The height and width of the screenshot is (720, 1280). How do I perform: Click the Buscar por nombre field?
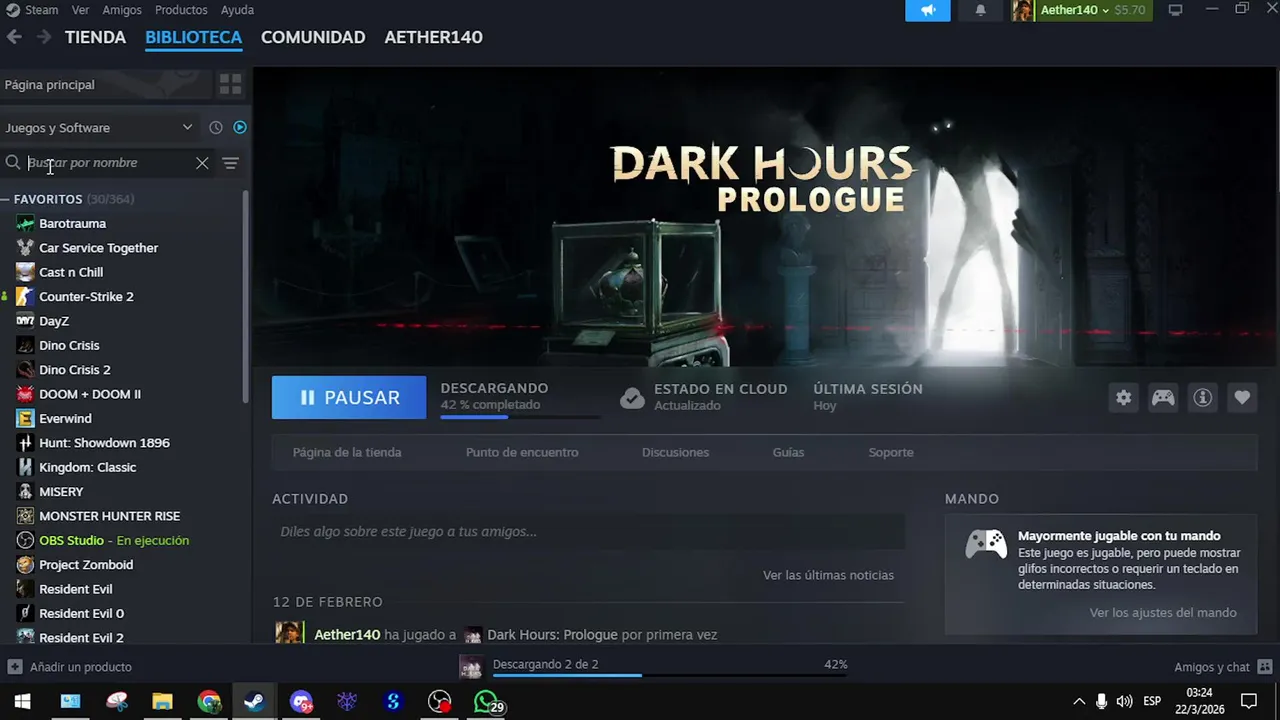coord(108,163)
